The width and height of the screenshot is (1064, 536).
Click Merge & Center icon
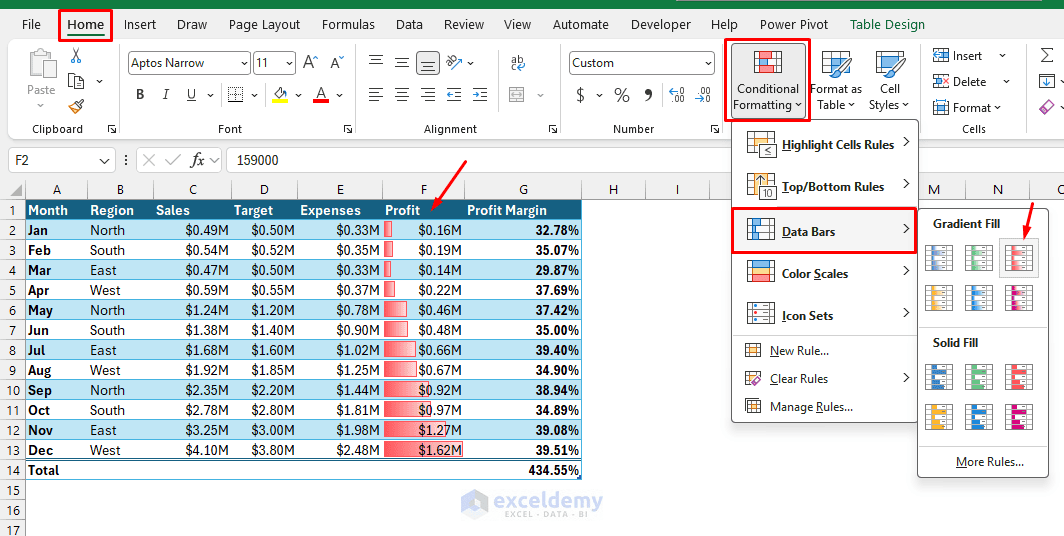pos(518,94)
